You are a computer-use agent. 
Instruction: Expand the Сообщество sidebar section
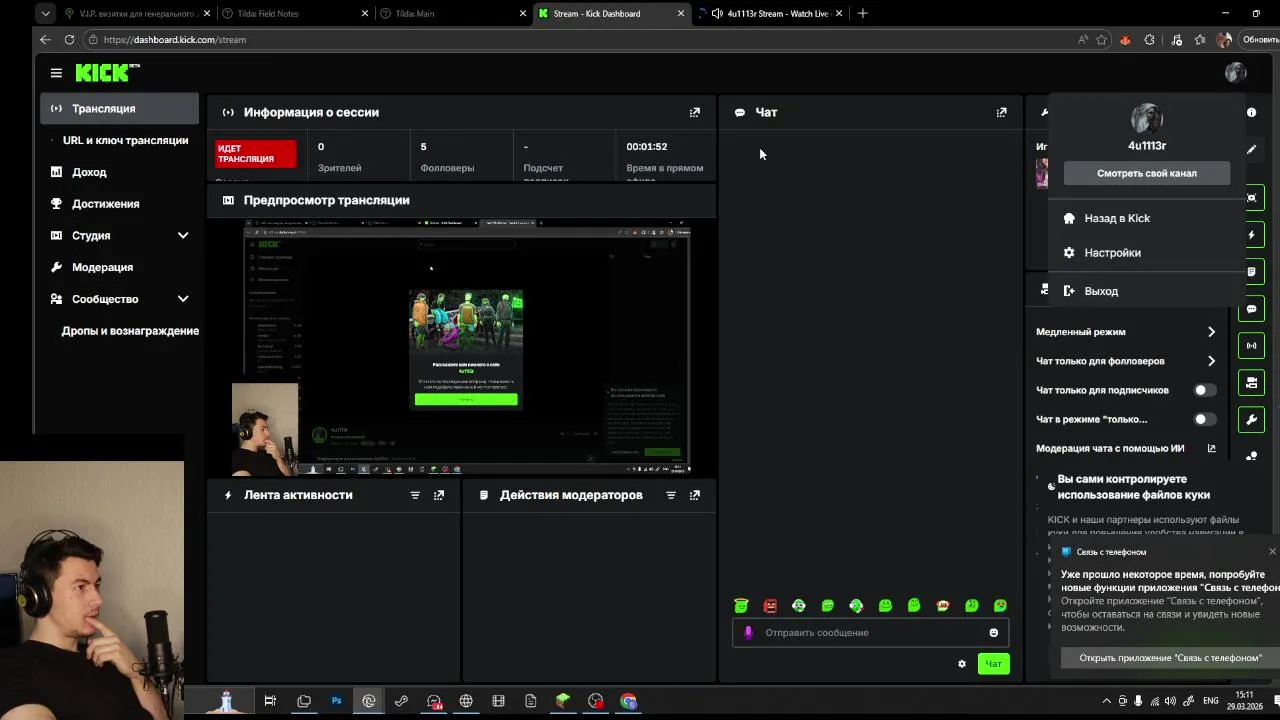183,299
